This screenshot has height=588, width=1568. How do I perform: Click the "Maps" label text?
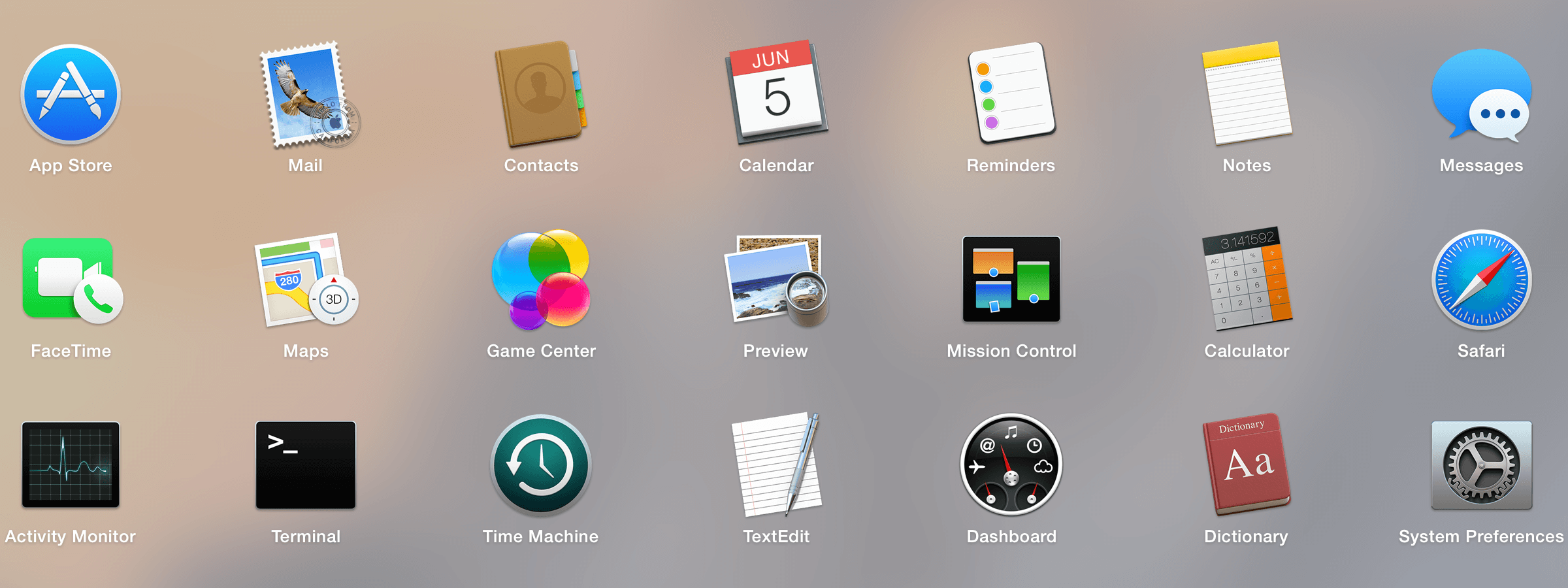[306, 351]
